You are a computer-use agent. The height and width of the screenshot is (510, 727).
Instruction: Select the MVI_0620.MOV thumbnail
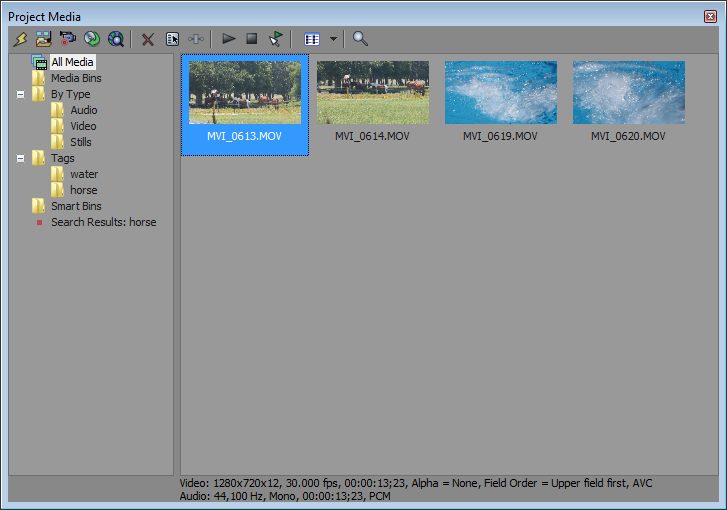tap(629, 92)
